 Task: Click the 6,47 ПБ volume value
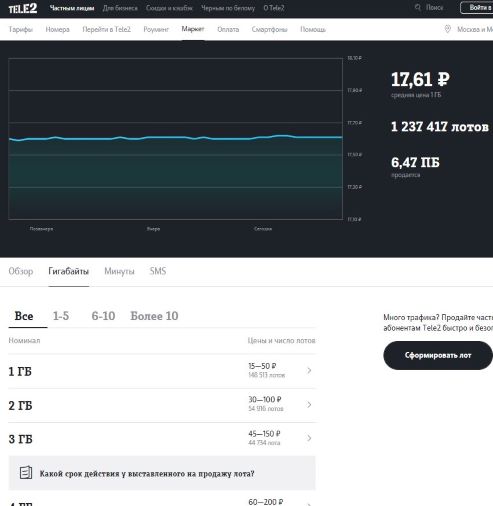tap(415, 162)
